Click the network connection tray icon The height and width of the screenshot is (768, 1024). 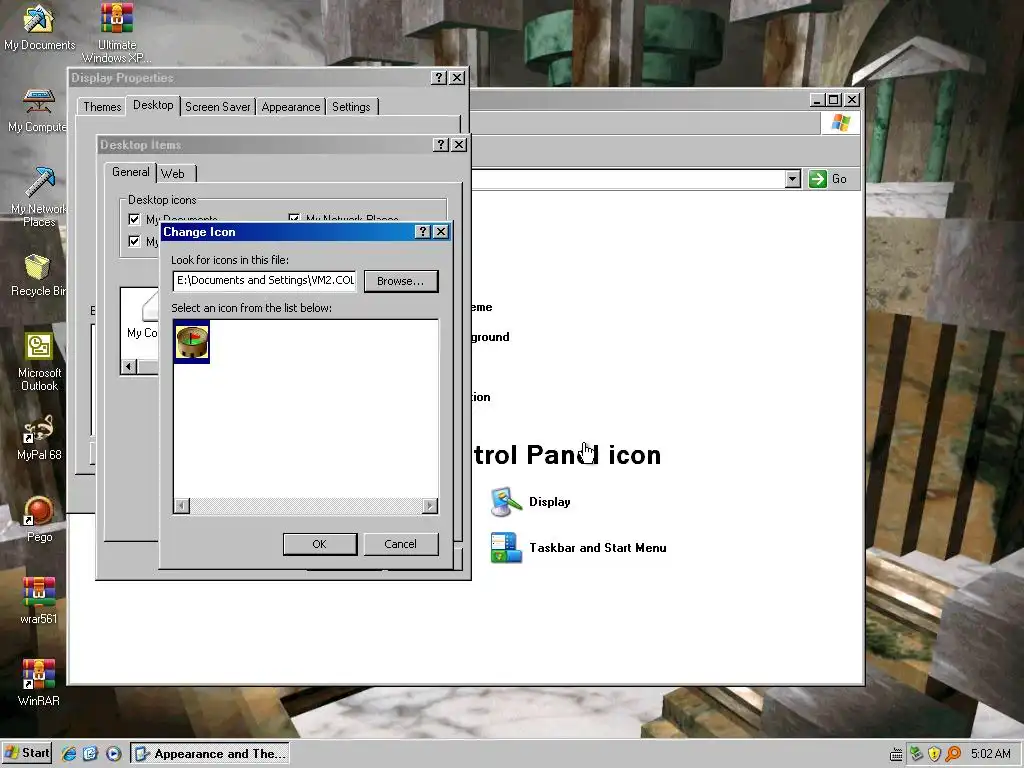tap(916, 754)
